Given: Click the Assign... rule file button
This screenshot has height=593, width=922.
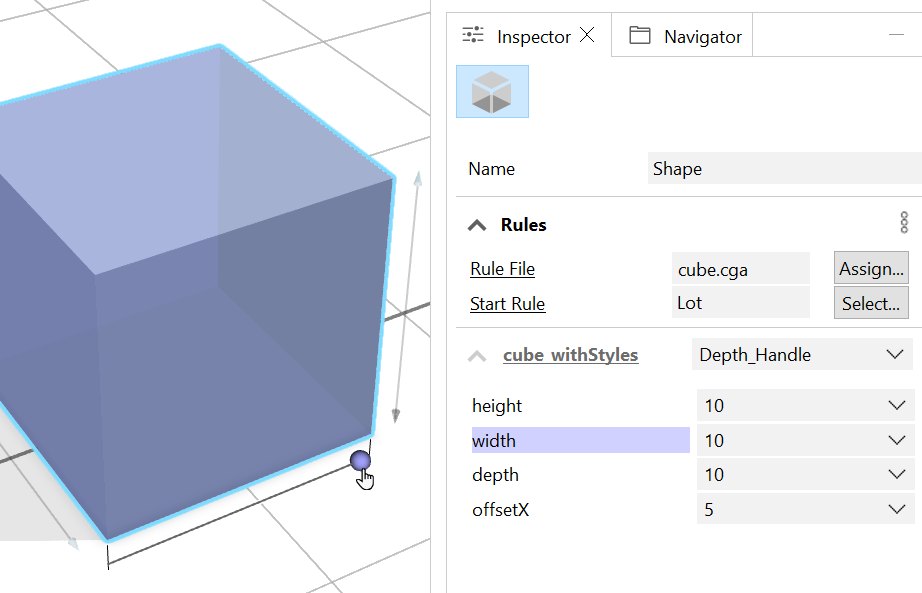Looking at the screenshot, I should 872,269.
